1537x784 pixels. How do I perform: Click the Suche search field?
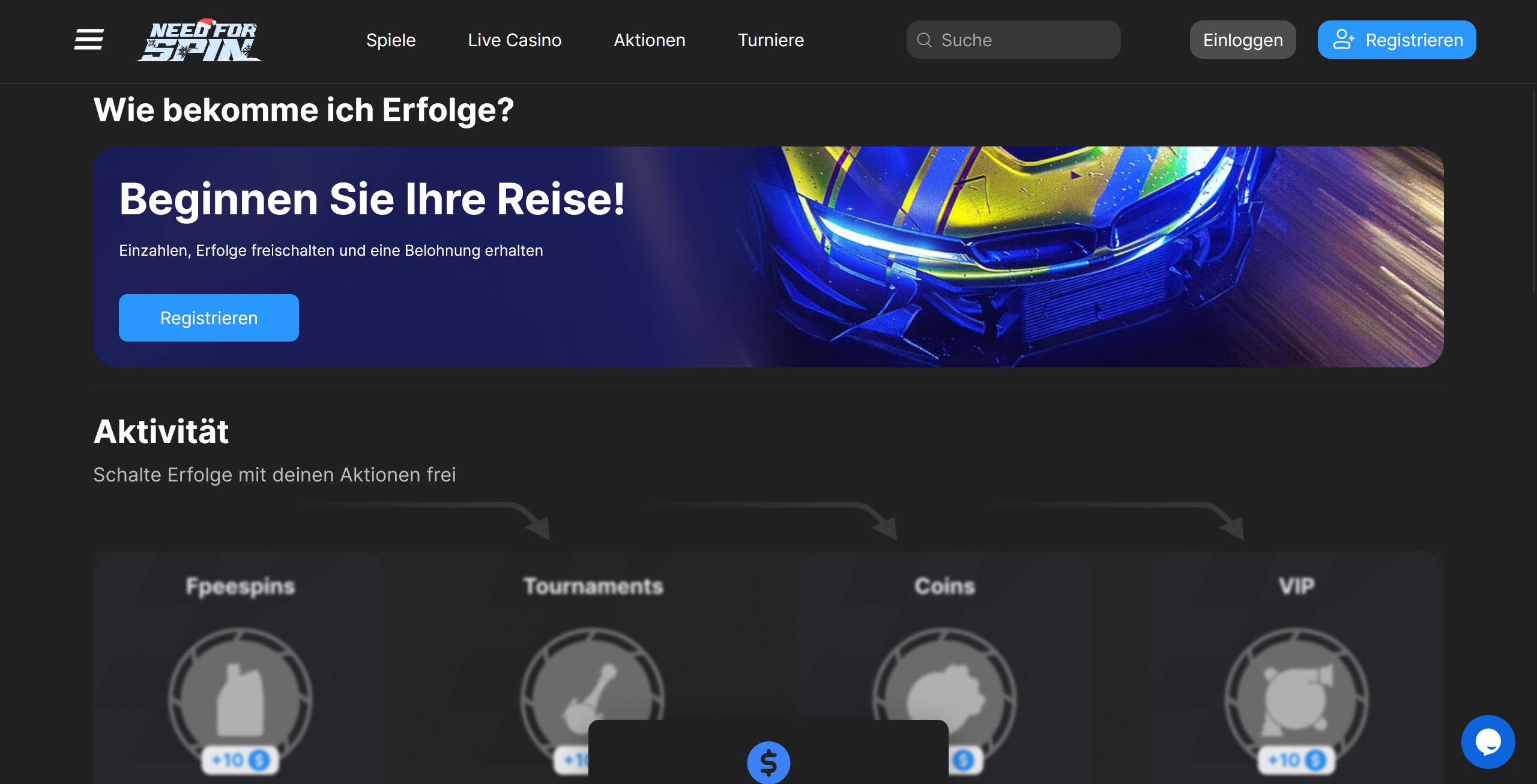coord(1013,40)
